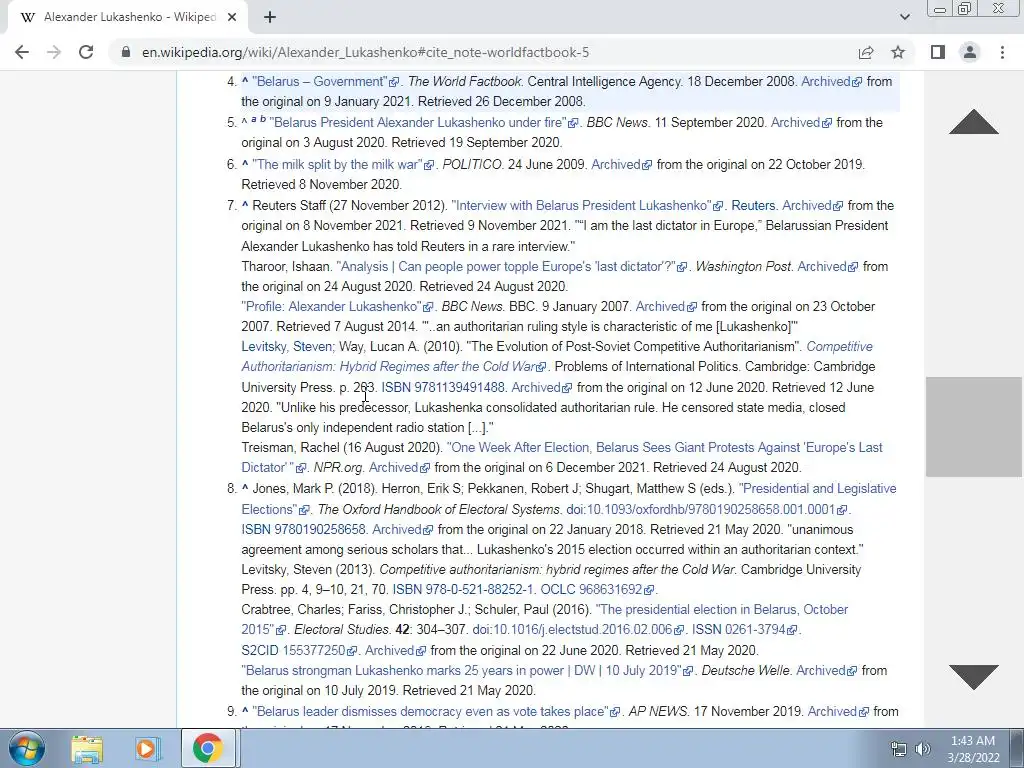Open Archived link after Washington Post
This screenshot has width=1024, height=768.
click(x=827, y=266)
